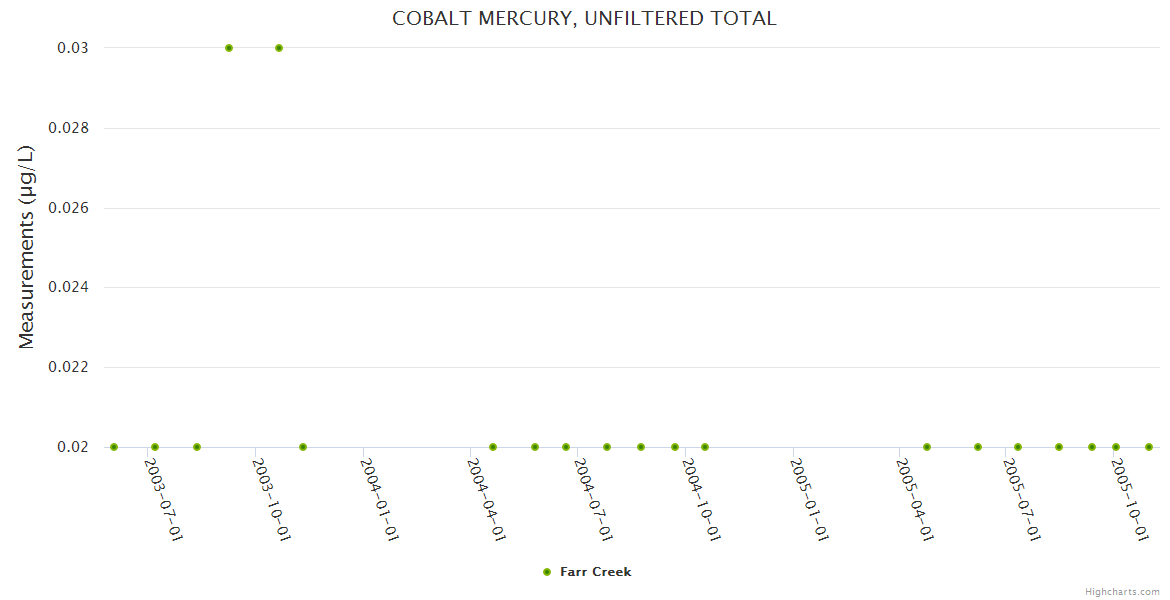Click the 0.024 y-axis label
1170x600 pixels.
click(x=69, y=288)
